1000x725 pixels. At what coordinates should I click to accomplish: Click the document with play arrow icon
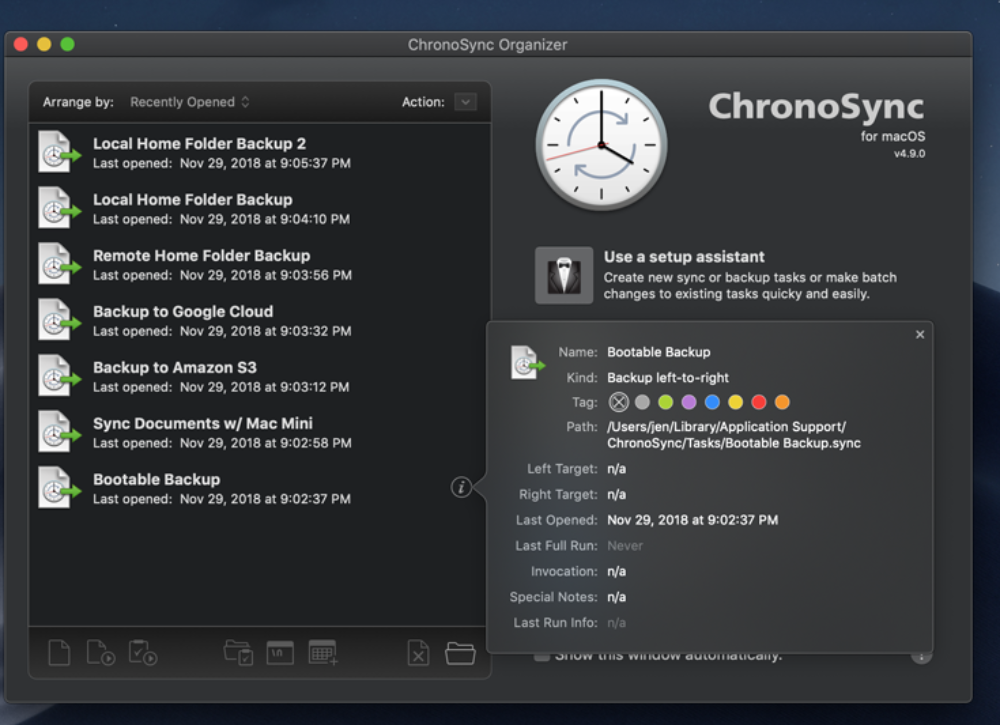pyautogui.click(x=101, y=653)
